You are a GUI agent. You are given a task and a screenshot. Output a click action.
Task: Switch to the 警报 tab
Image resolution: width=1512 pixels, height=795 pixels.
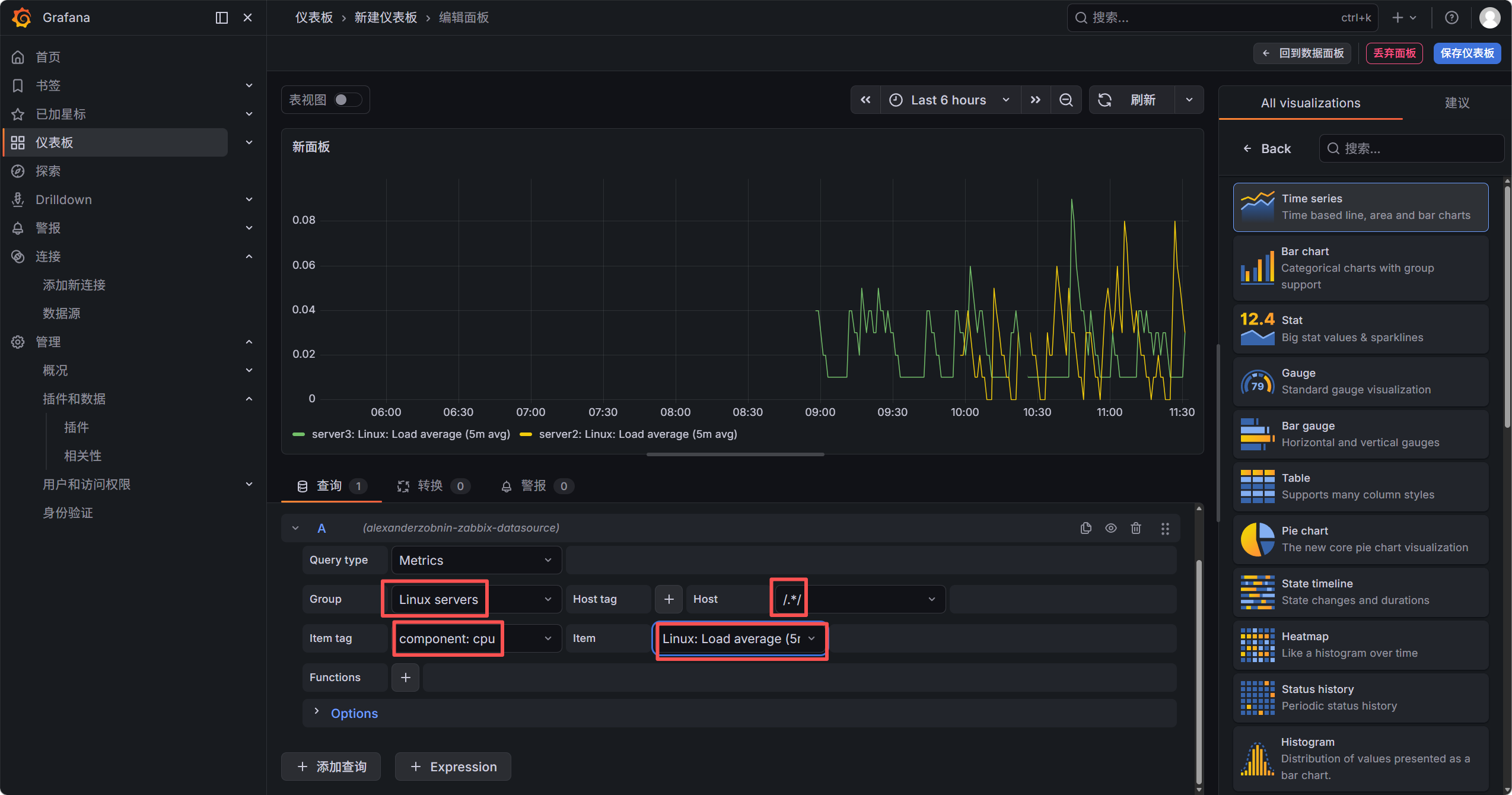(537, 486)
